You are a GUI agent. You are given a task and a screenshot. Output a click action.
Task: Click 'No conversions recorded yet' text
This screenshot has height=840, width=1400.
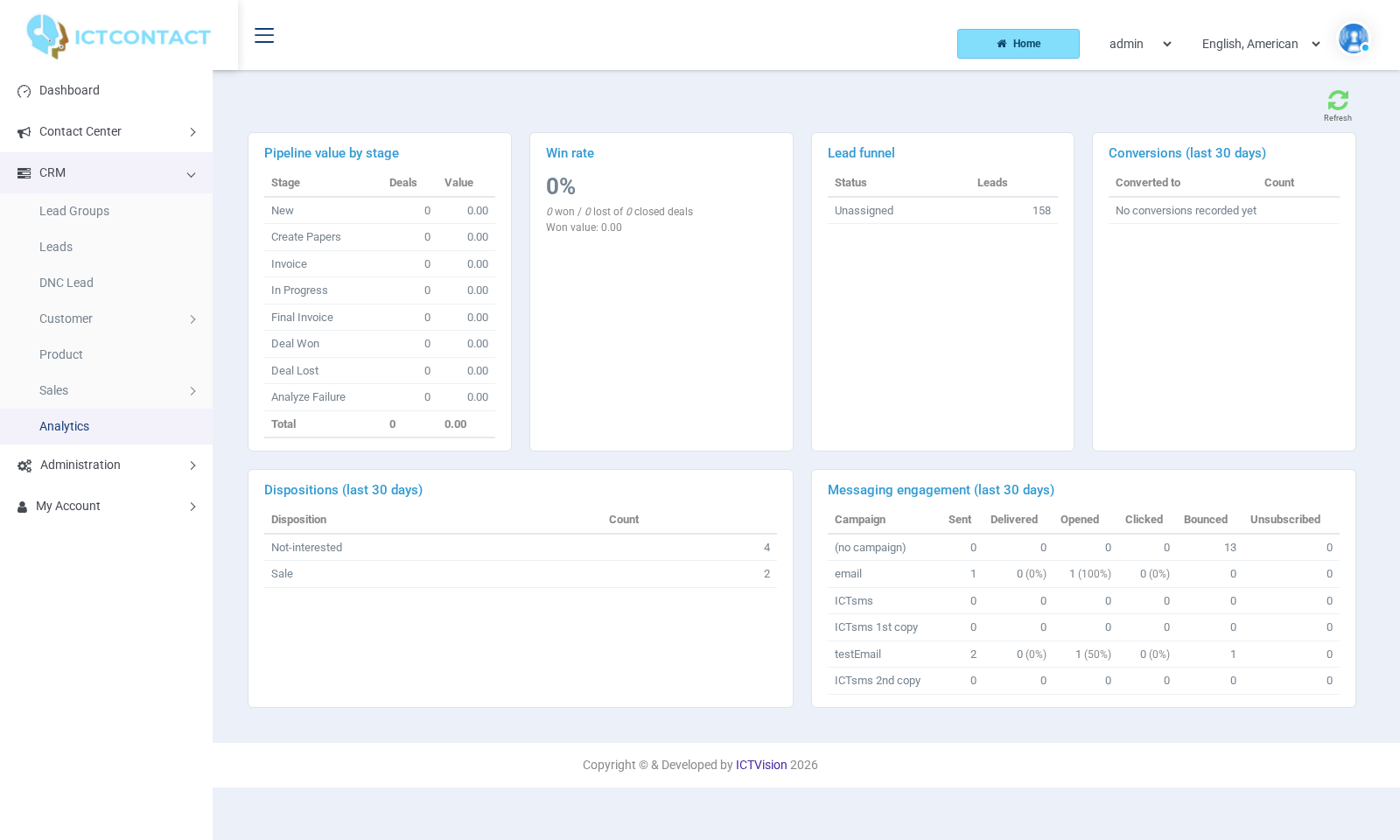[1186, 211]
